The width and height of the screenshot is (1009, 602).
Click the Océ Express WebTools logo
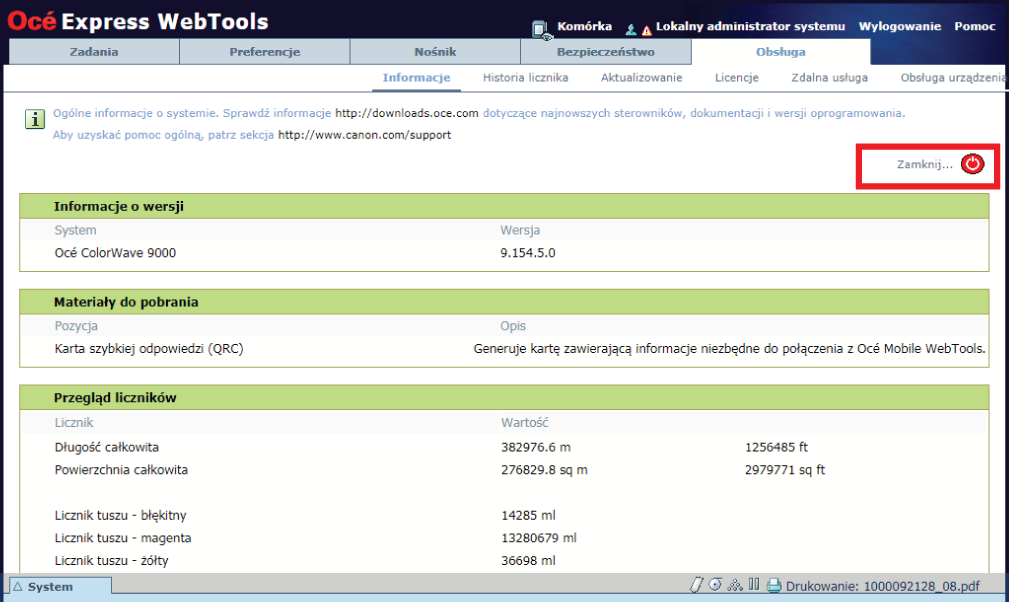point(138,21)
